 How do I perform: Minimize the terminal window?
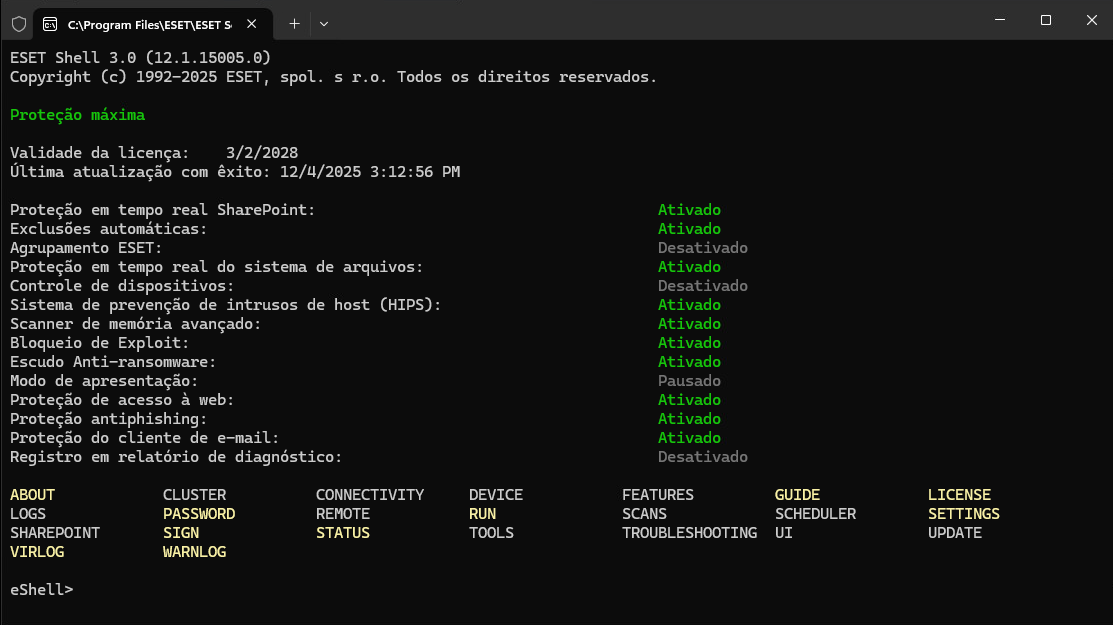pyautogui.click(x=999, y=20)
